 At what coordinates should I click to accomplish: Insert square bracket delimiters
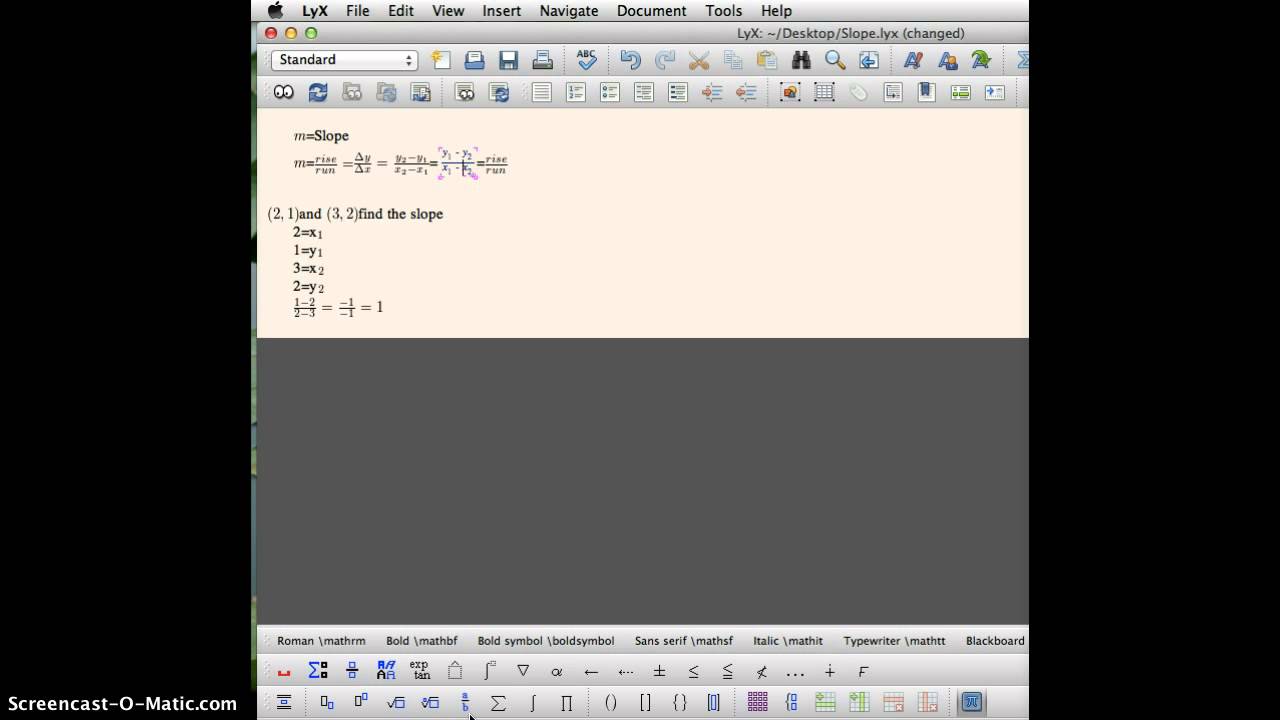click(645, 702)
